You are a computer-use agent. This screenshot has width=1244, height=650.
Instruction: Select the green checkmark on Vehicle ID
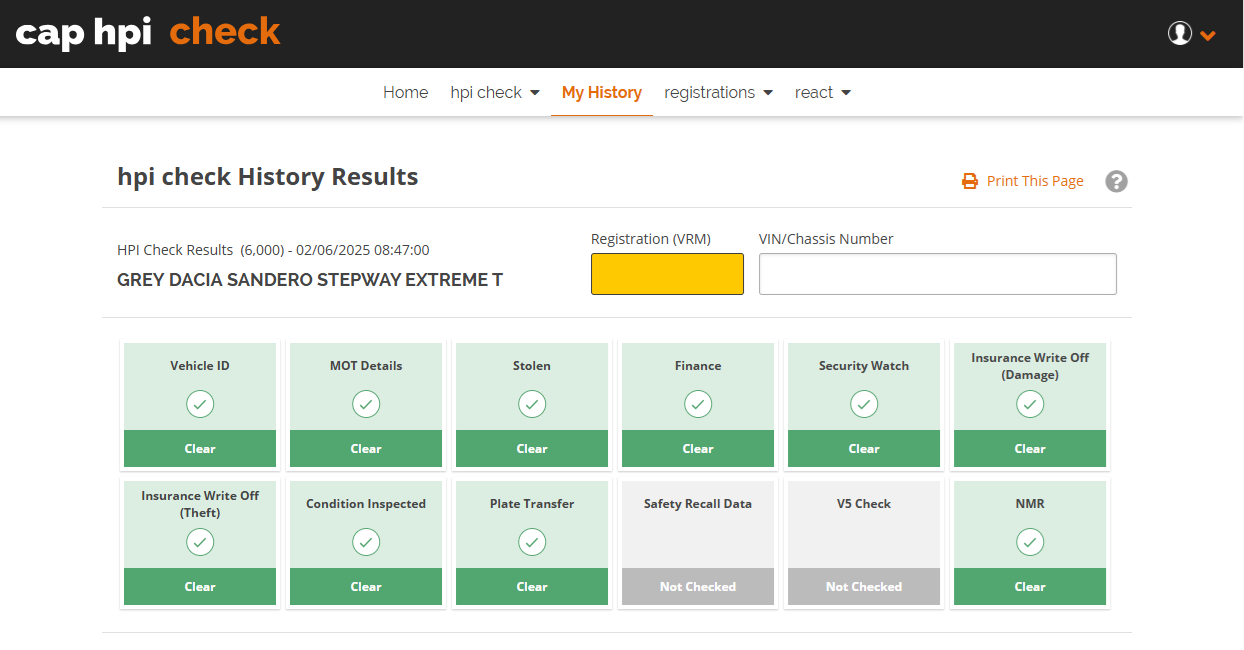199,404
